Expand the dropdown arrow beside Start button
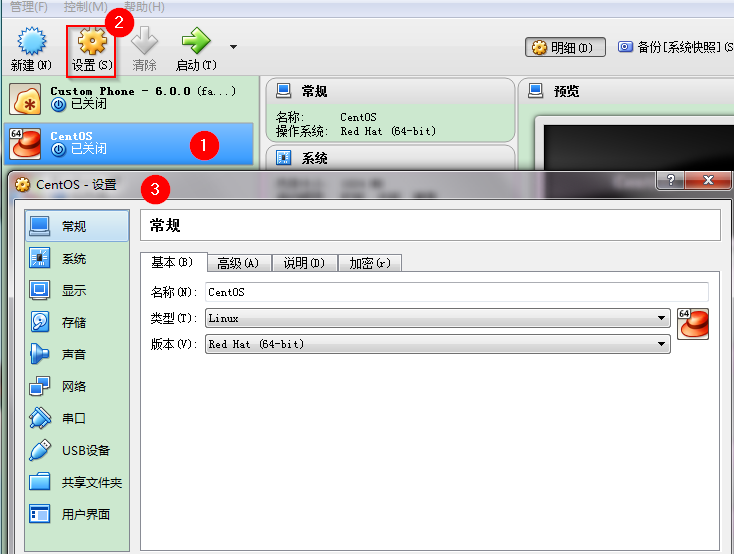 233,46
